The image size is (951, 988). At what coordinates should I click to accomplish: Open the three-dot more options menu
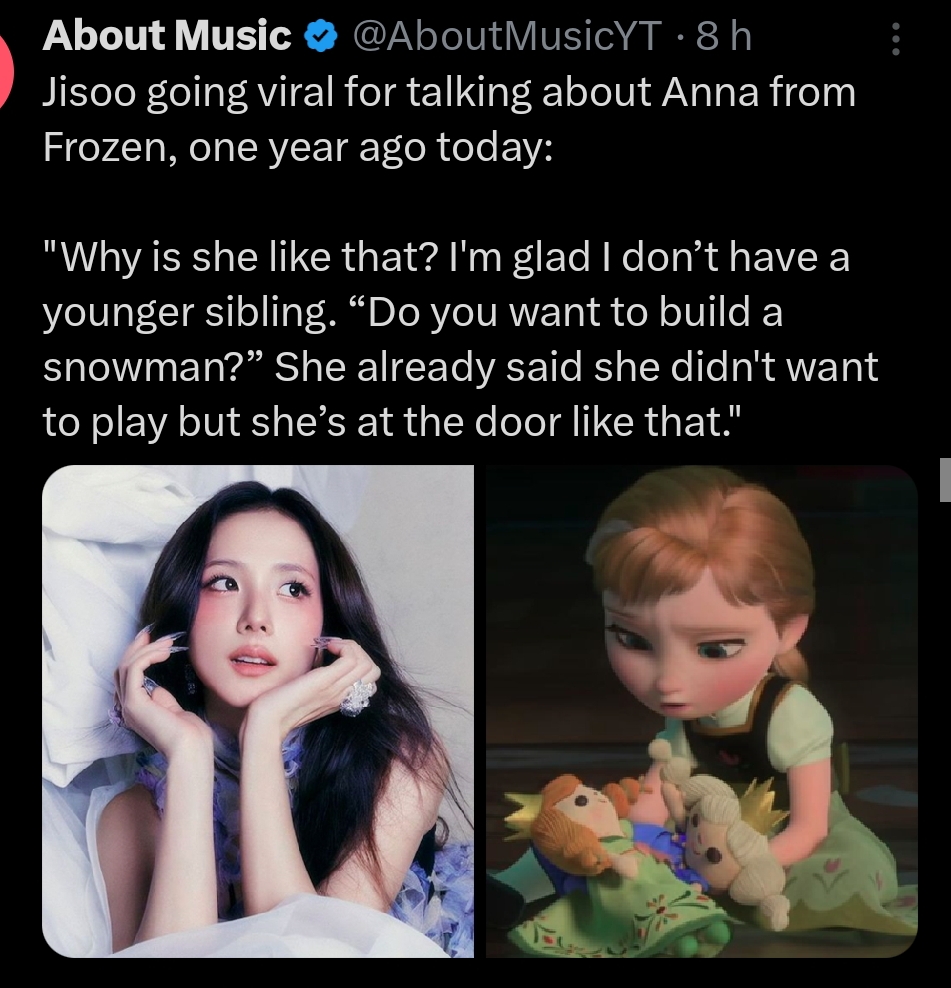896,39
